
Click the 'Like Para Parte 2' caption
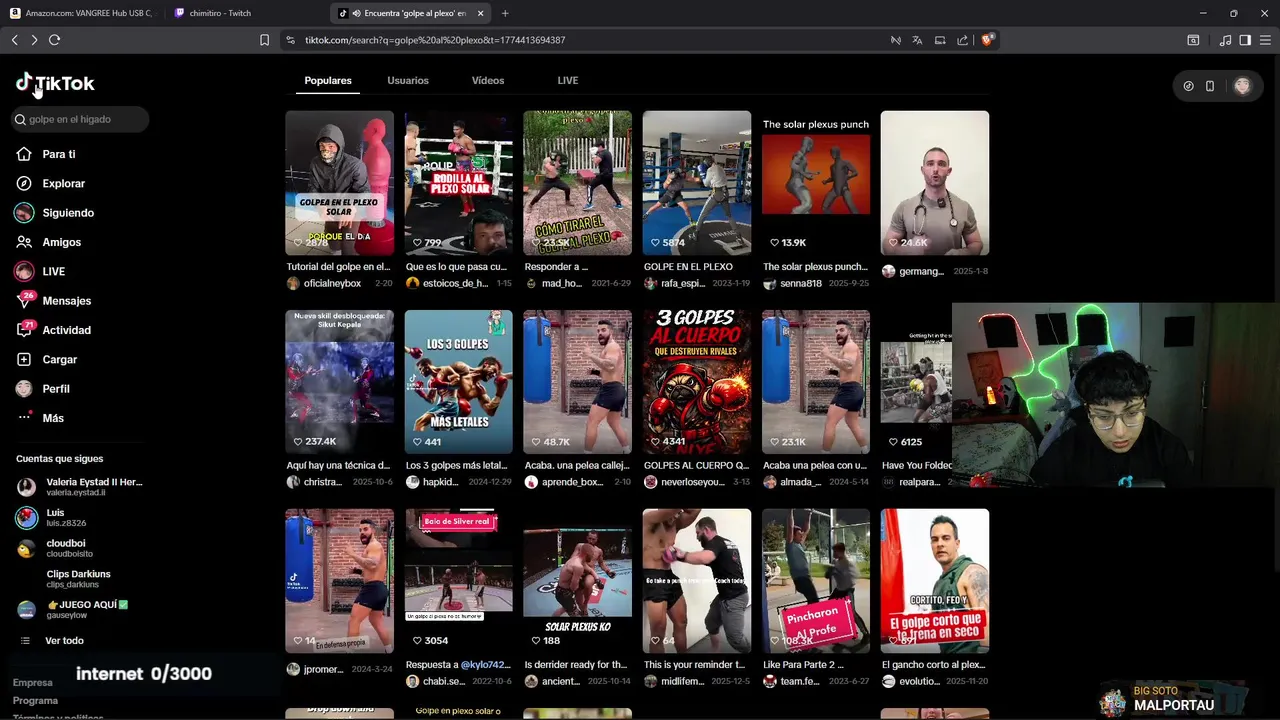[x=803, y=665]
